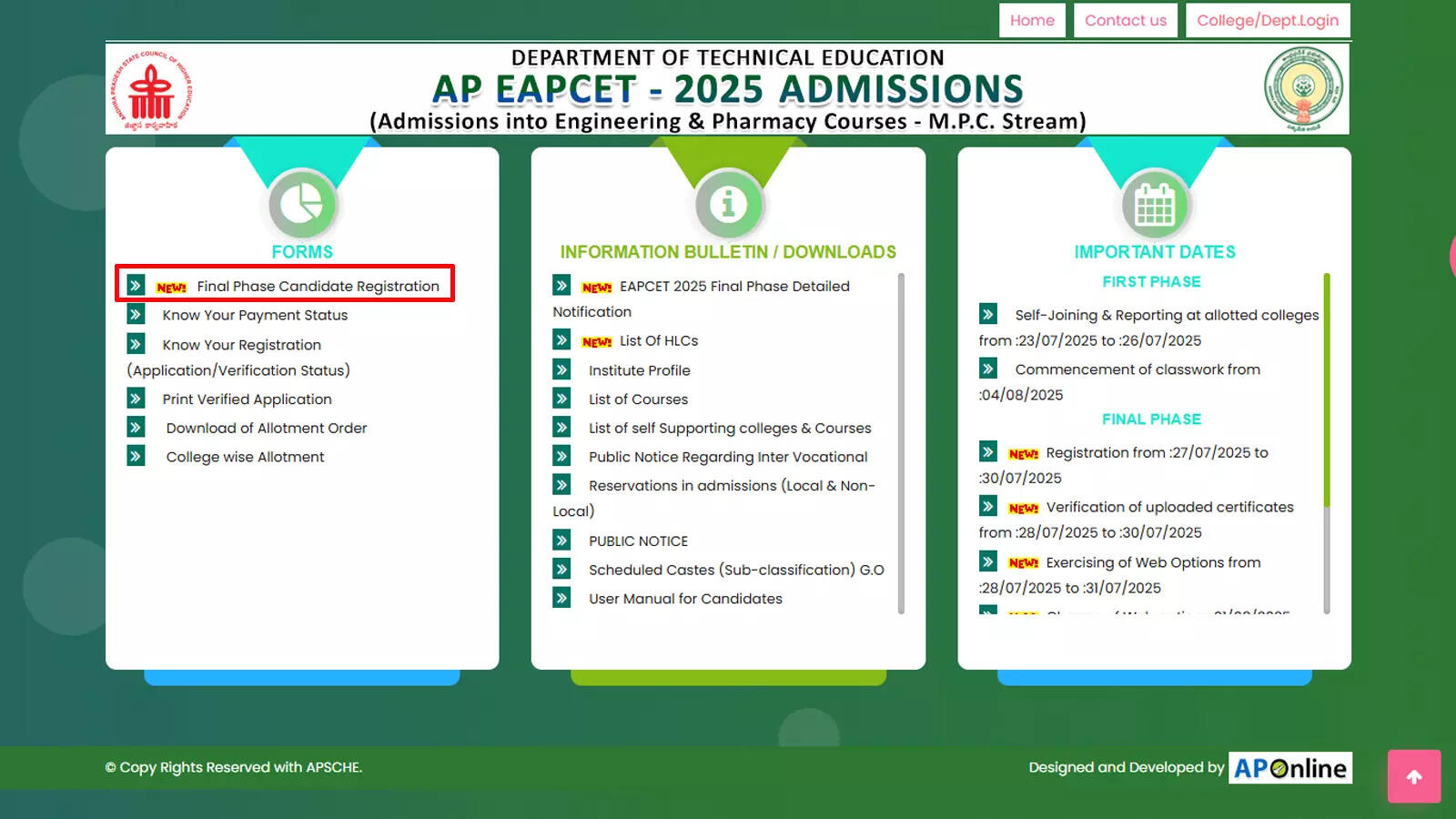Click arrow icon beside List of Courses
Screen dimensions: 1456x819
[561, 399]
